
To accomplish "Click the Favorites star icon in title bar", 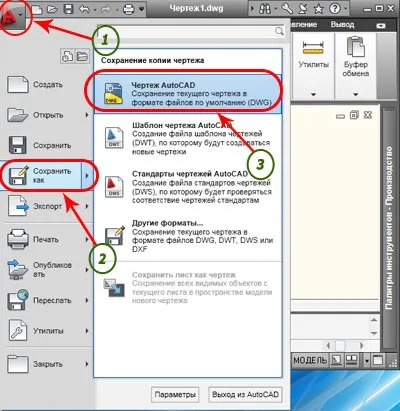I will pos(319,9).
